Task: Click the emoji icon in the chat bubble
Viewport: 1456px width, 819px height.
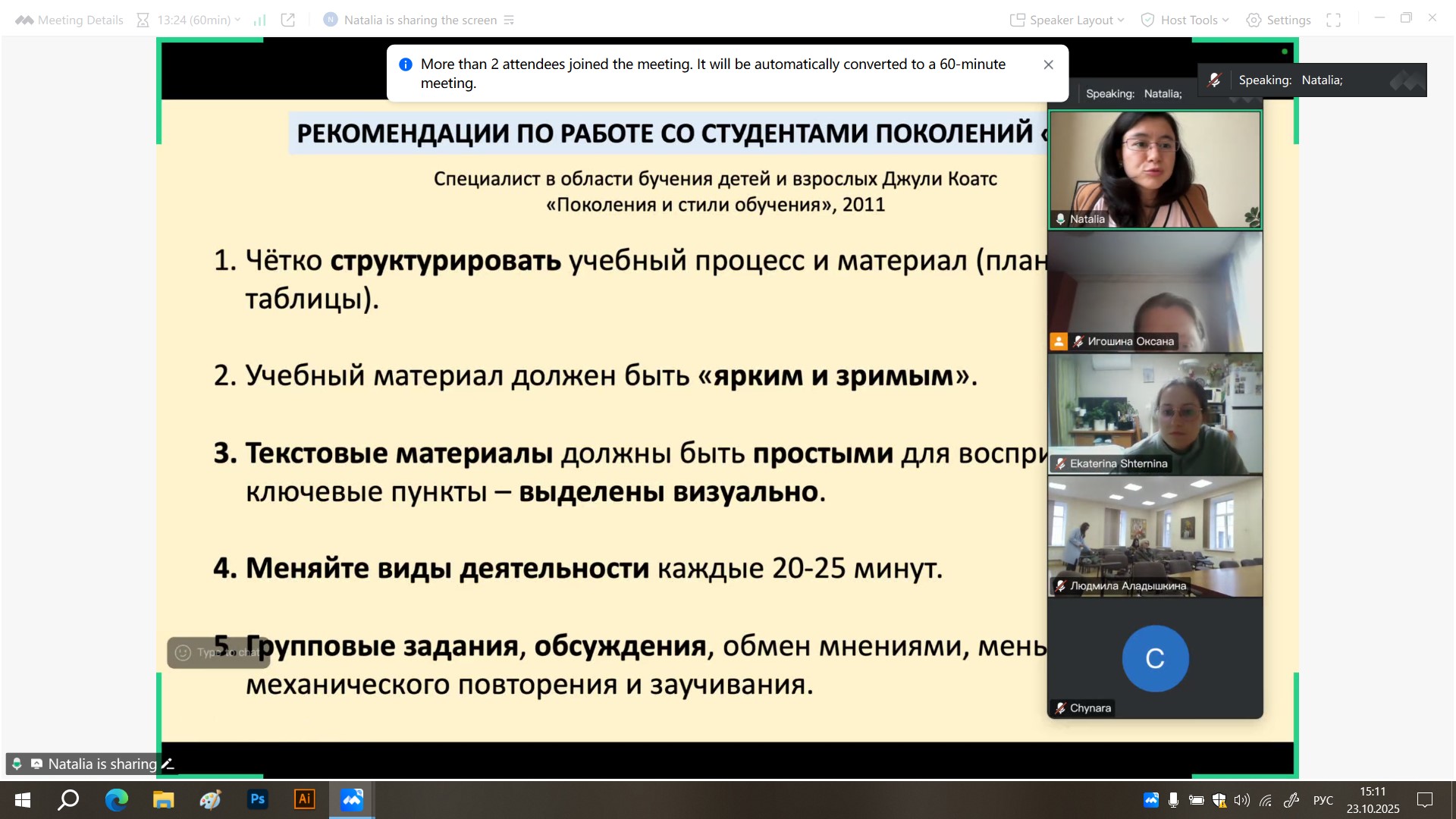Action: (182, 652)
